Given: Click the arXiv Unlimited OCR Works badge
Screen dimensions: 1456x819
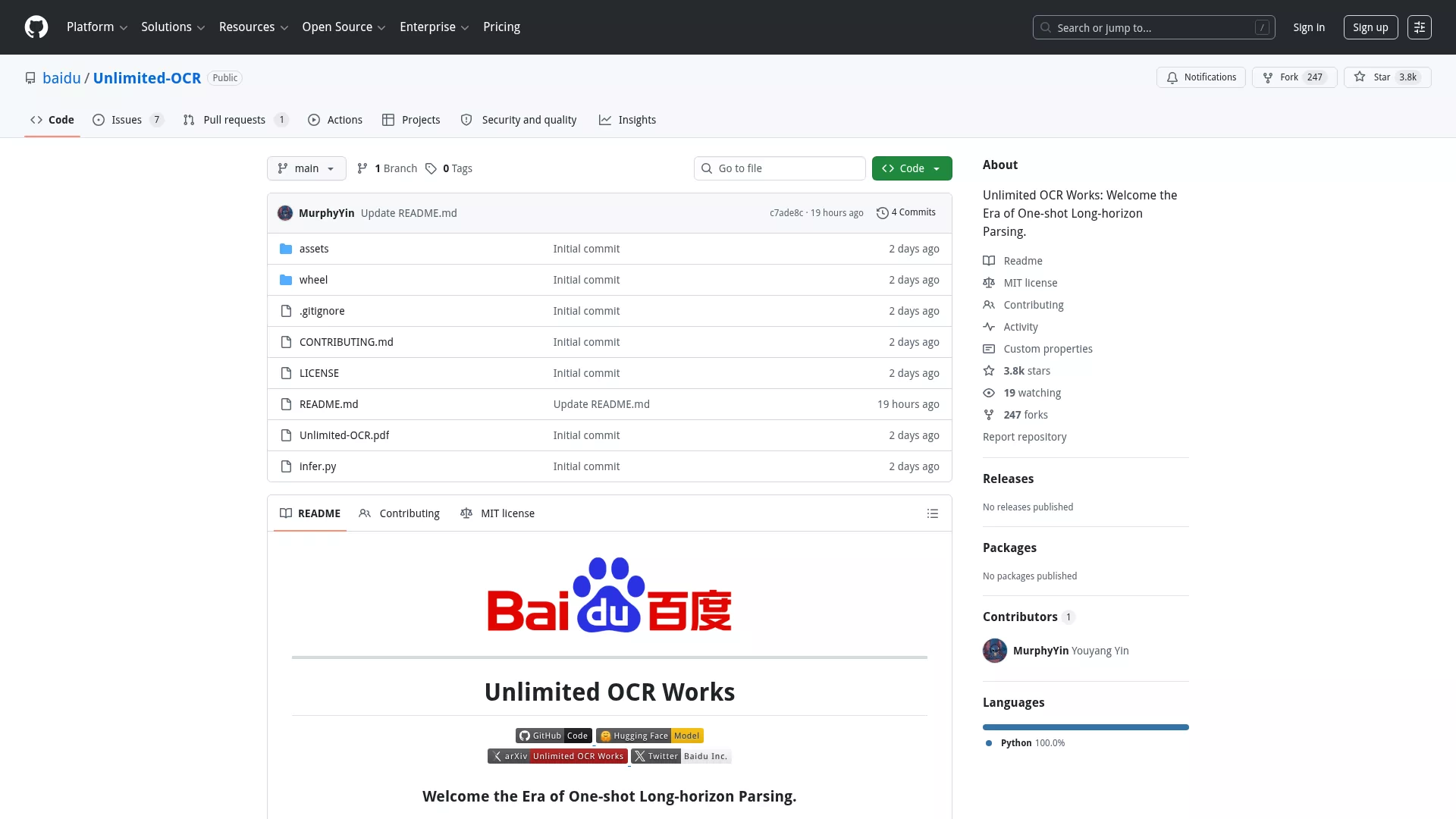Looking at the screenshot, I should 557,756.
